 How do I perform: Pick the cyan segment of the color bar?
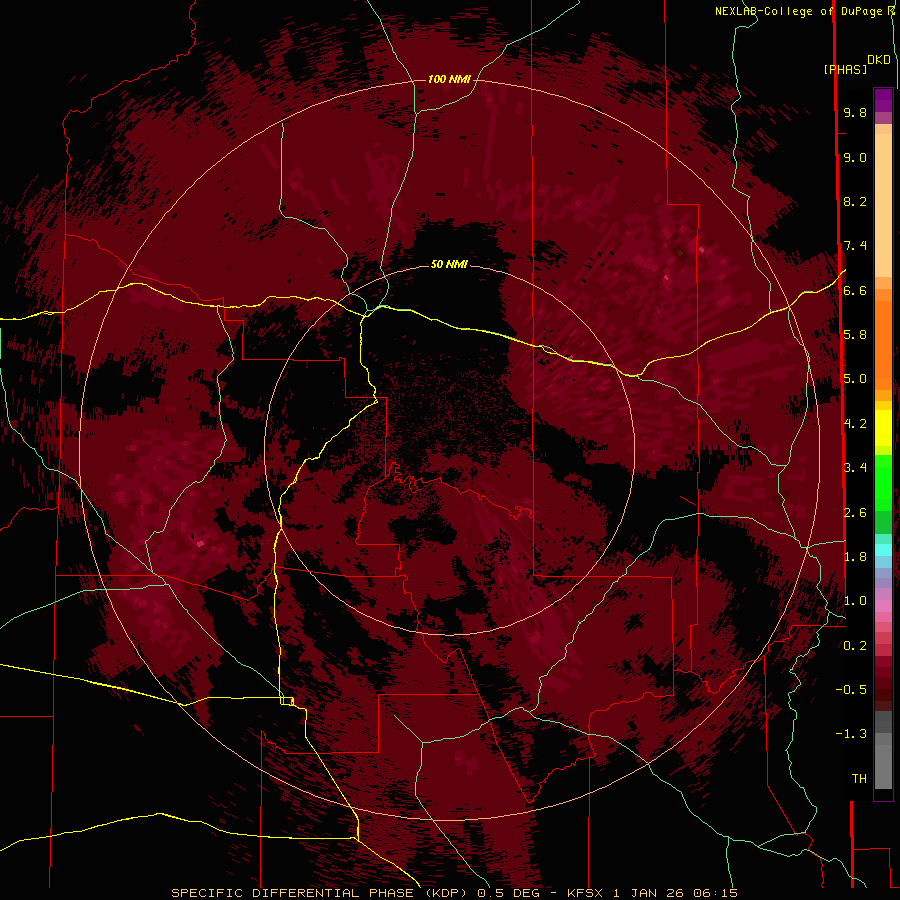[x=883, y=550]
